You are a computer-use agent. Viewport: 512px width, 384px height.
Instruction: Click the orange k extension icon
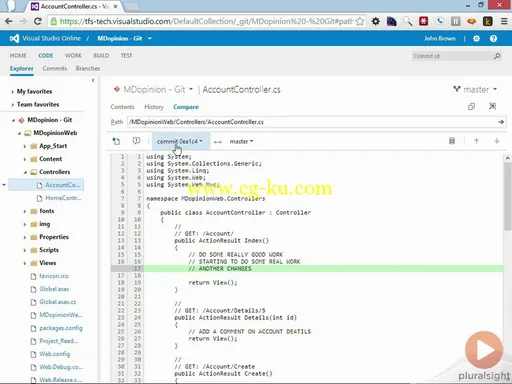[488, 21]
